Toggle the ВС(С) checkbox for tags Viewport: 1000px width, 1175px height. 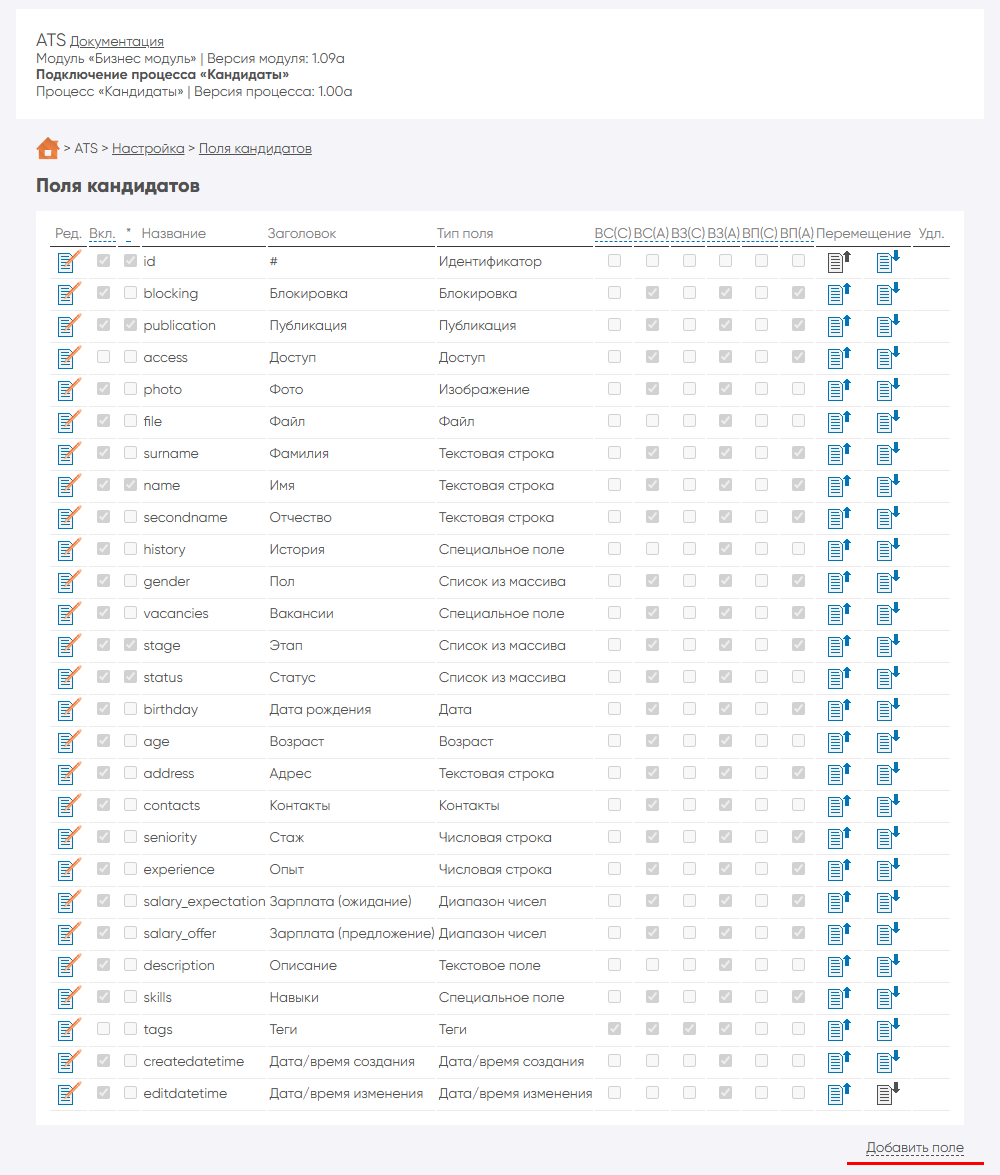pyautogui.click(x=614, y=1029)
